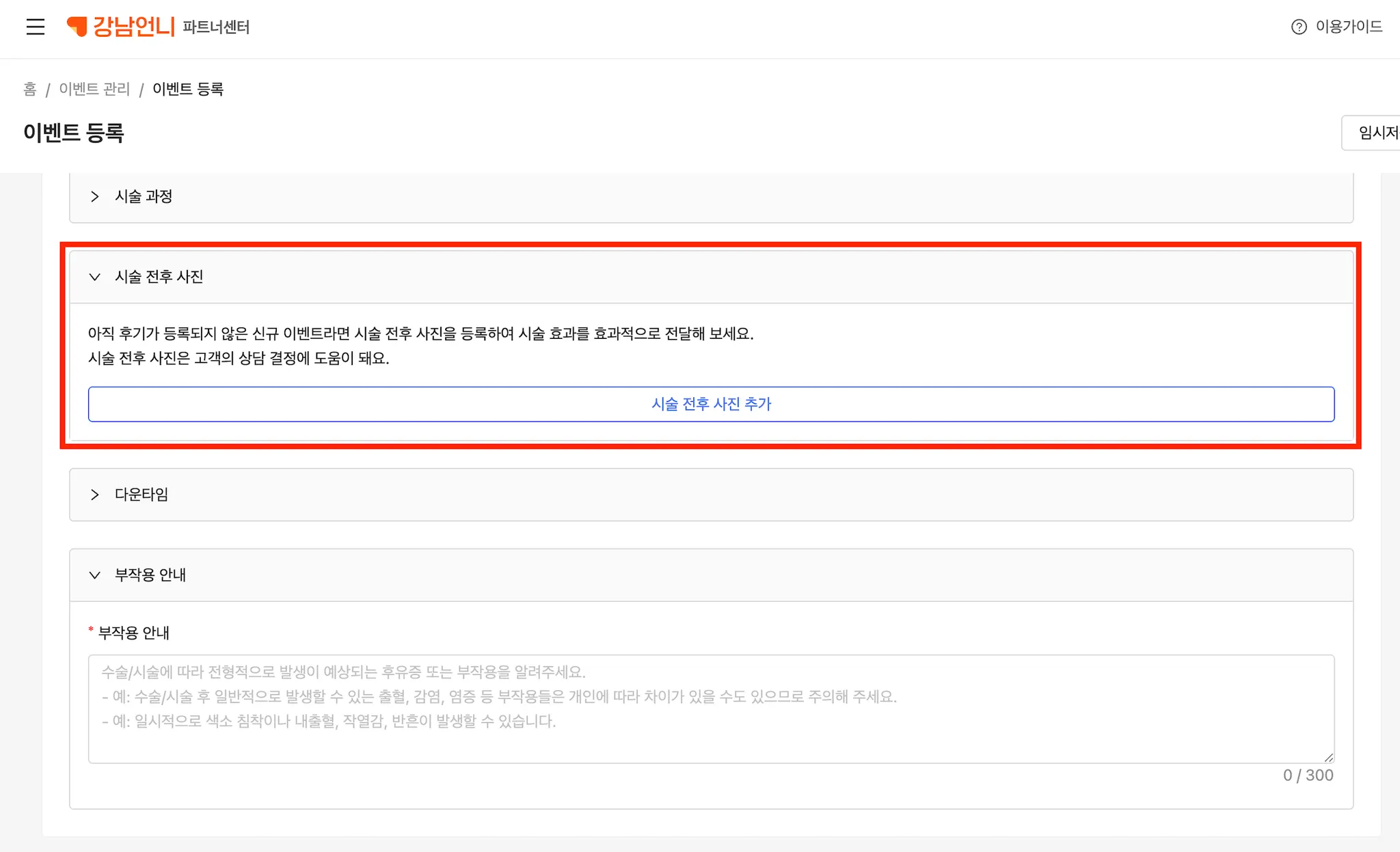Grab the text area resize handle

tap(1328, 757)
